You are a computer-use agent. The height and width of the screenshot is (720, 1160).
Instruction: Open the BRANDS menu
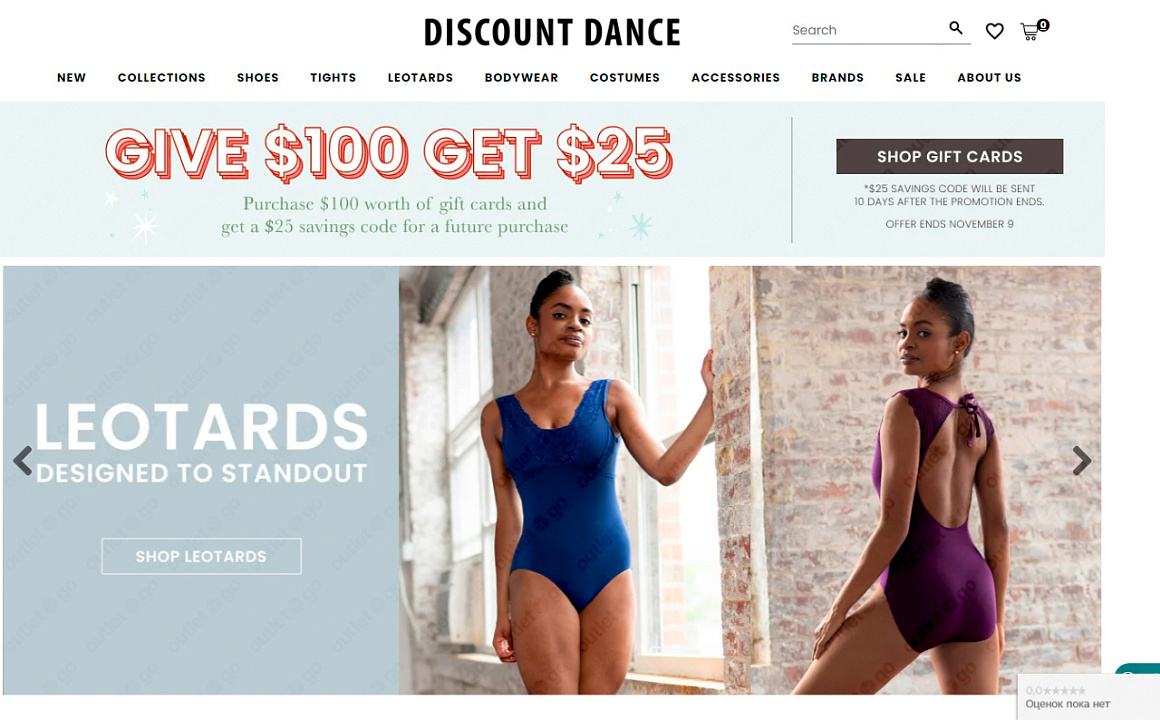pyautogui.click(x=837, y=78)
